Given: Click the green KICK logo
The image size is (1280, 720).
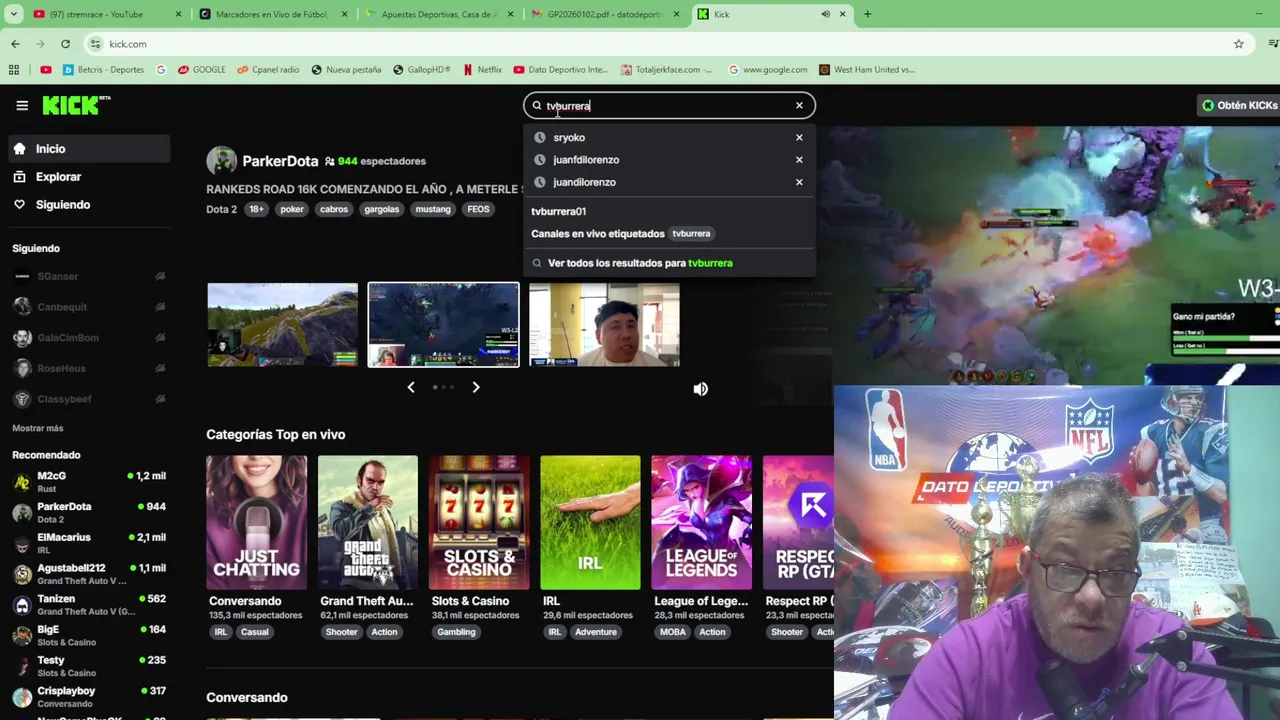Looking at the screenshot, I should coord(76,105).
